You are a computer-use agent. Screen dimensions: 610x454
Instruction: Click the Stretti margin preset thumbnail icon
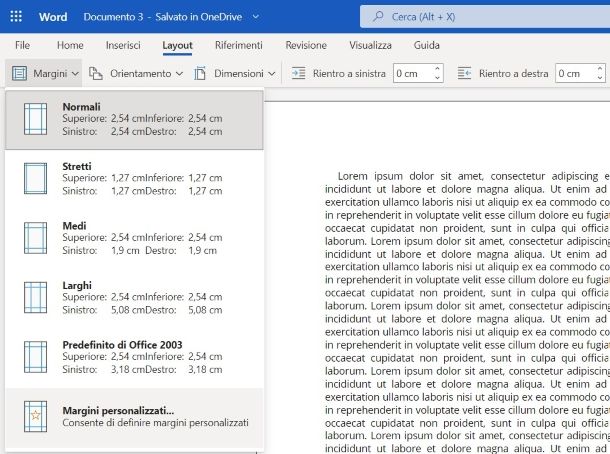35,179
